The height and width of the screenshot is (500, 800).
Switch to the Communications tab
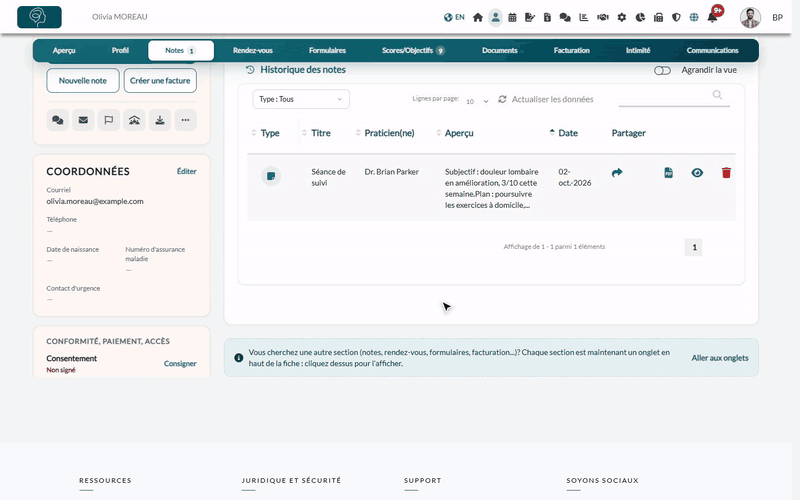[712, 51]
